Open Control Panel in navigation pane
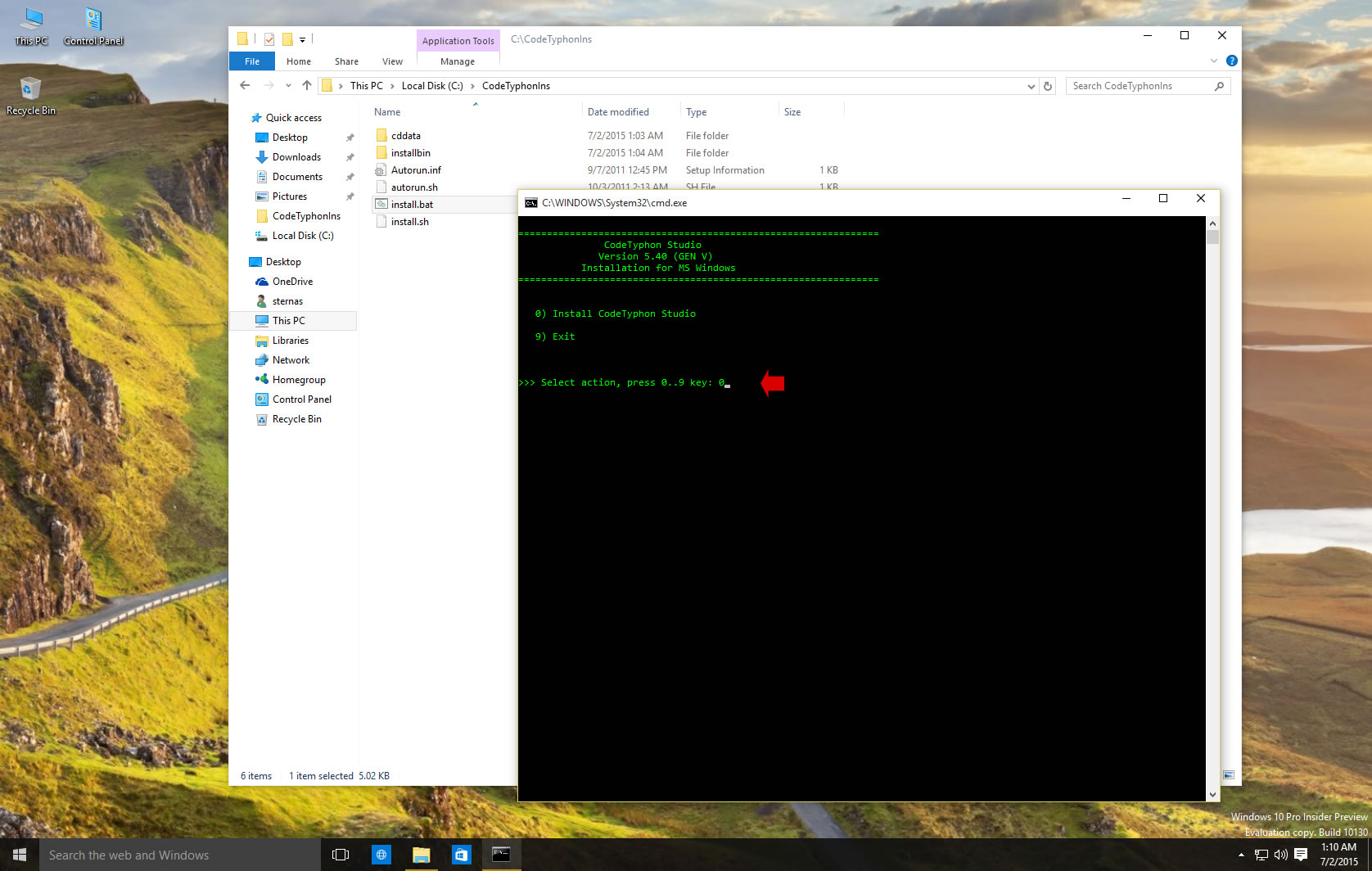Screen dimensions: 1372x871 302,399
